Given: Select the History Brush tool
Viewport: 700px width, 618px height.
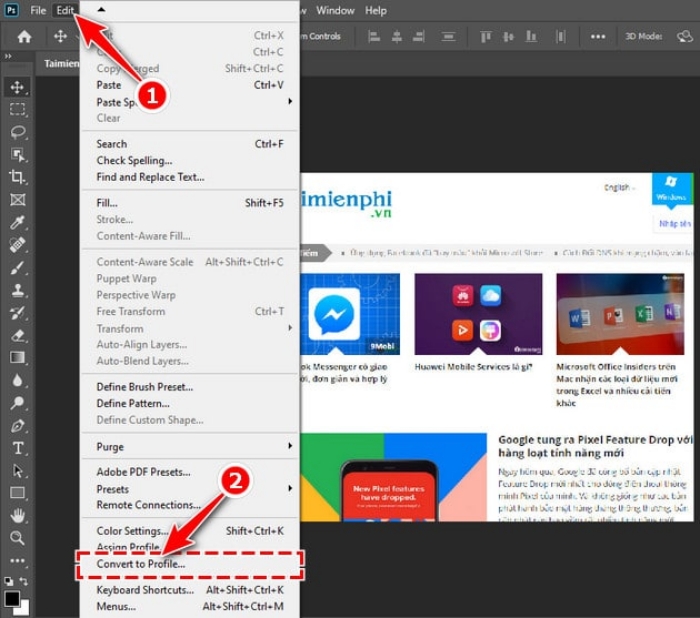Looking at the screenshot, I should pyautogui.click(x=17, y=313).
